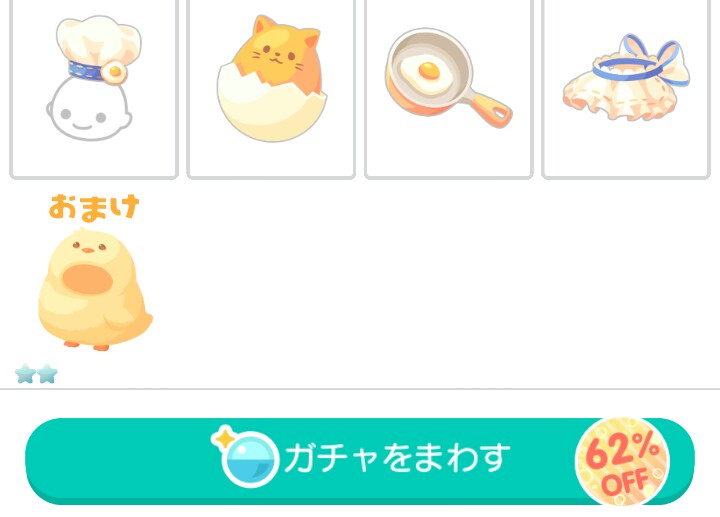Click the blue gem orb on gacha button

250,459
